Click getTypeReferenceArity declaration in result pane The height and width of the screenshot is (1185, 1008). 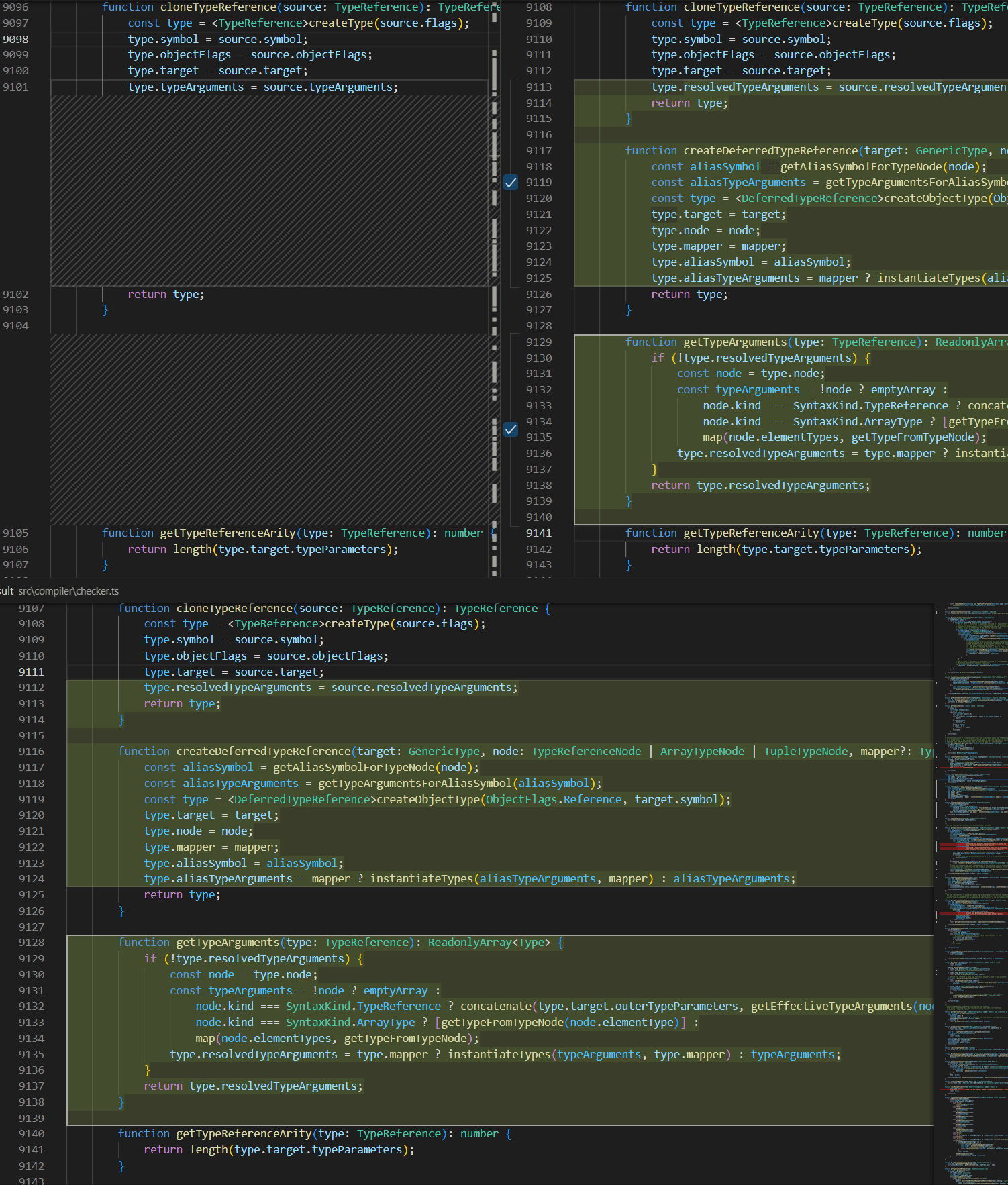point(315,1134)
